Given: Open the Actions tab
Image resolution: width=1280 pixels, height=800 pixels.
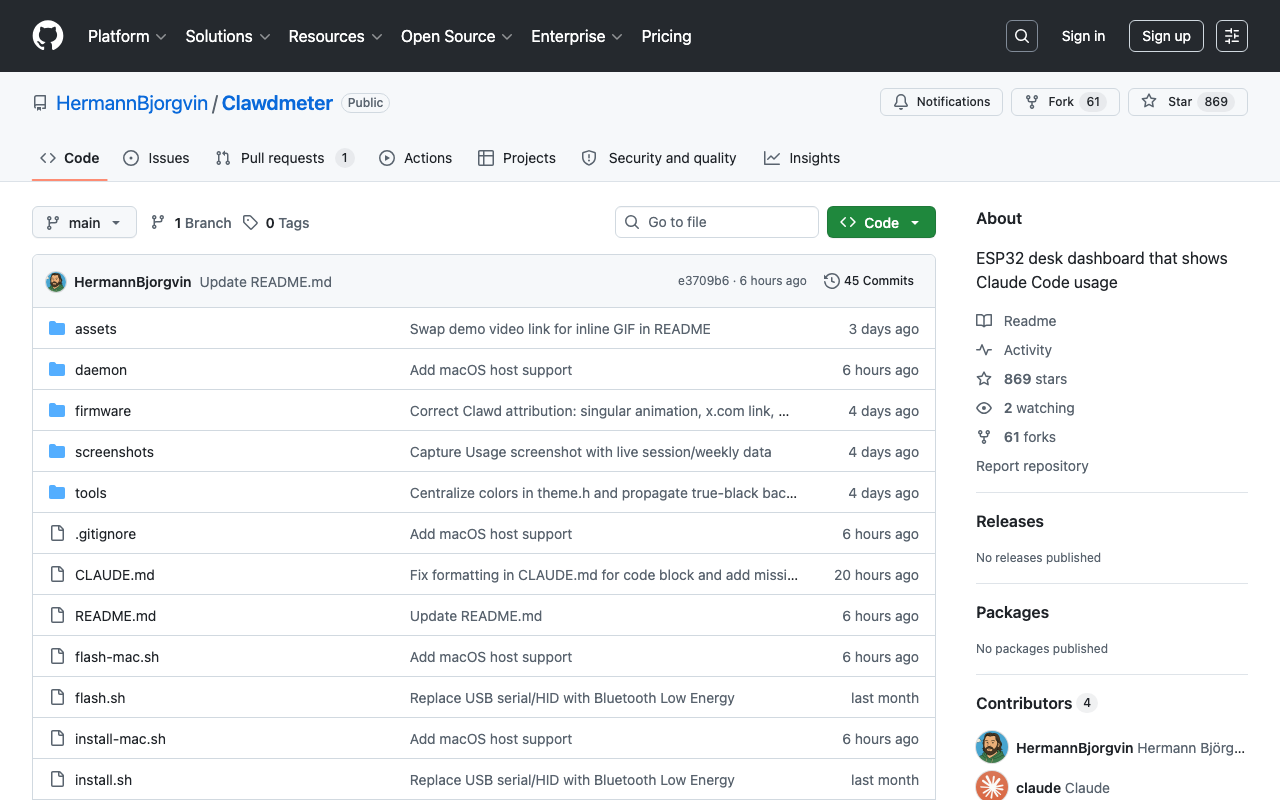Looking at the screenshot, I should tap(415, 158).
